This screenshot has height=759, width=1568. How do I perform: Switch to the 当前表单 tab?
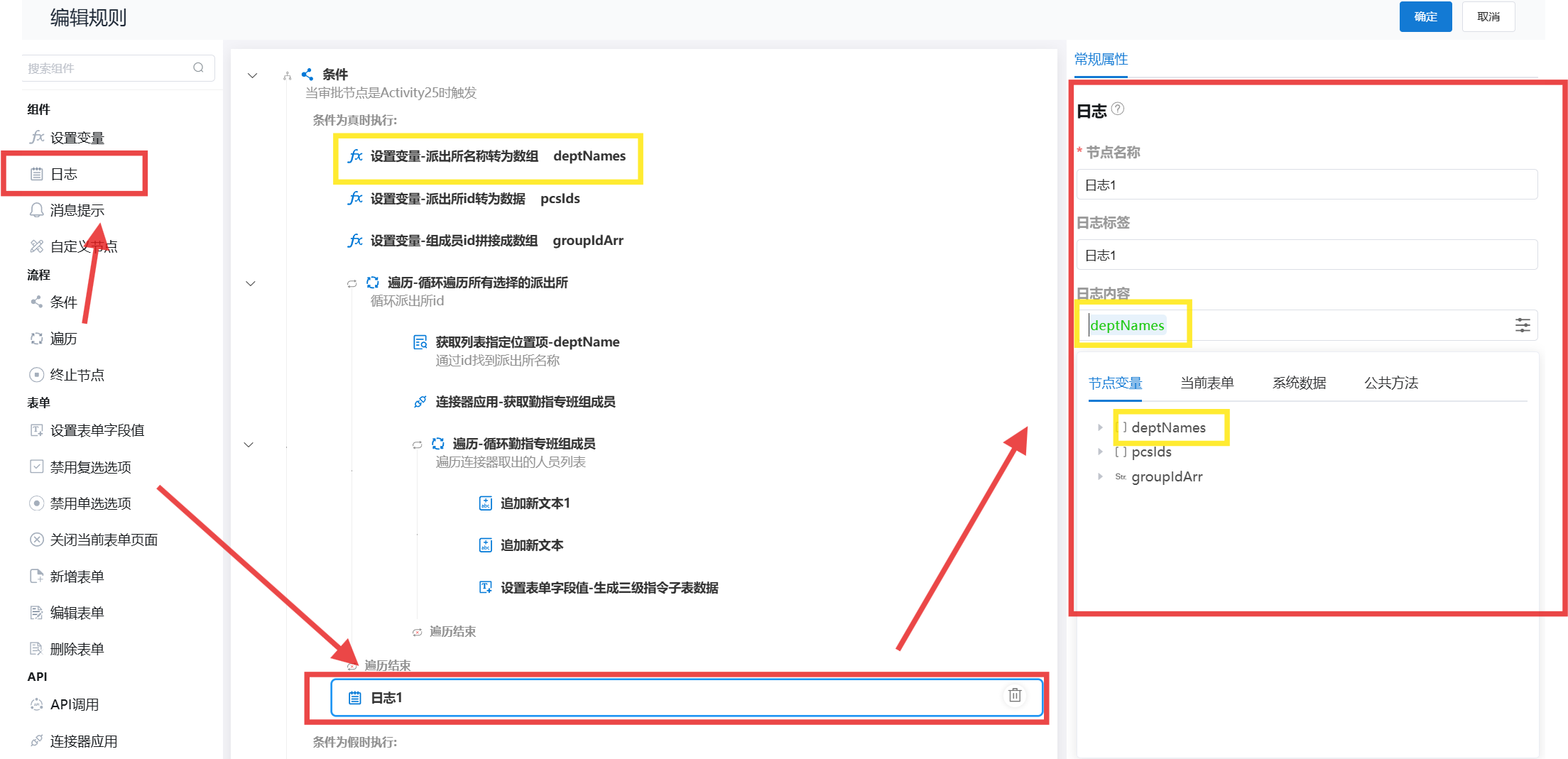pos(1207,383)
